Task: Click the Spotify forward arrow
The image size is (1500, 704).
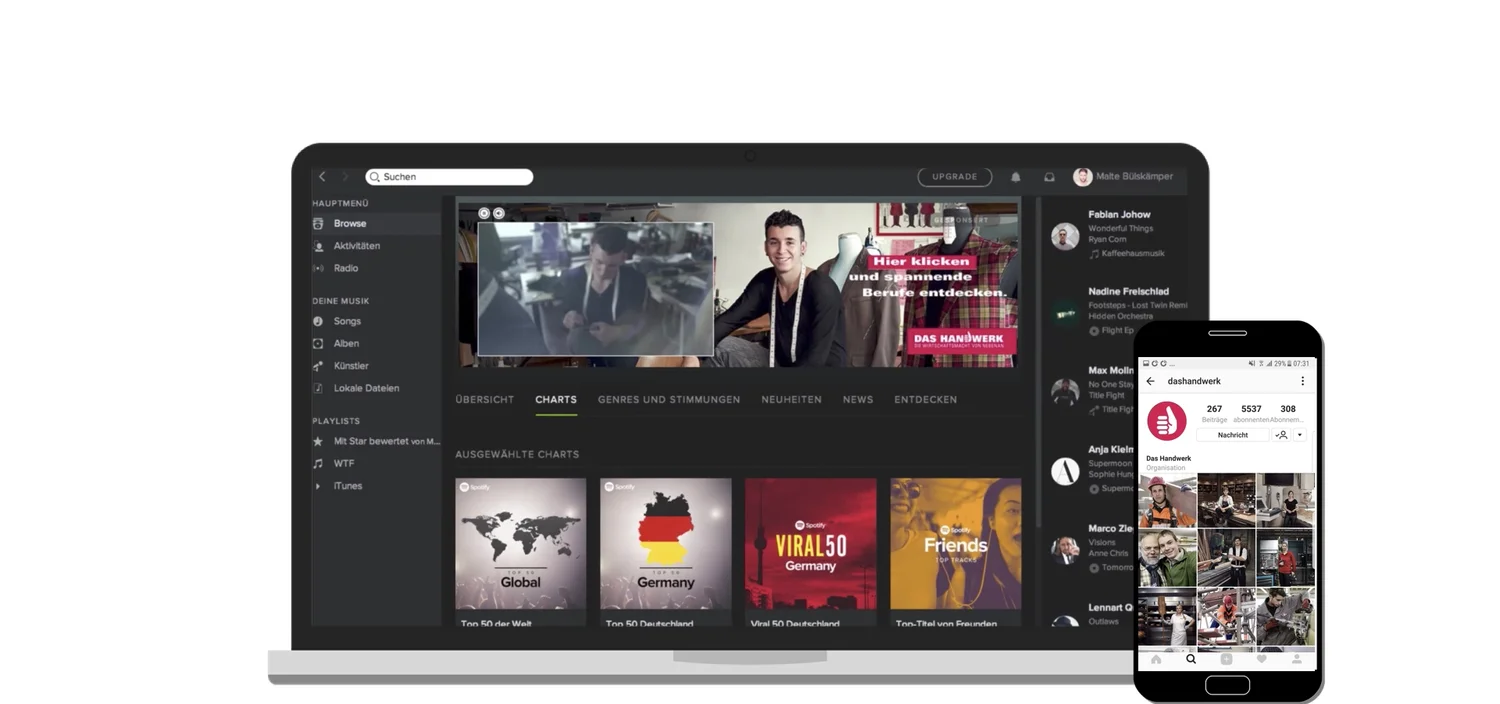Action: [345, 177]
